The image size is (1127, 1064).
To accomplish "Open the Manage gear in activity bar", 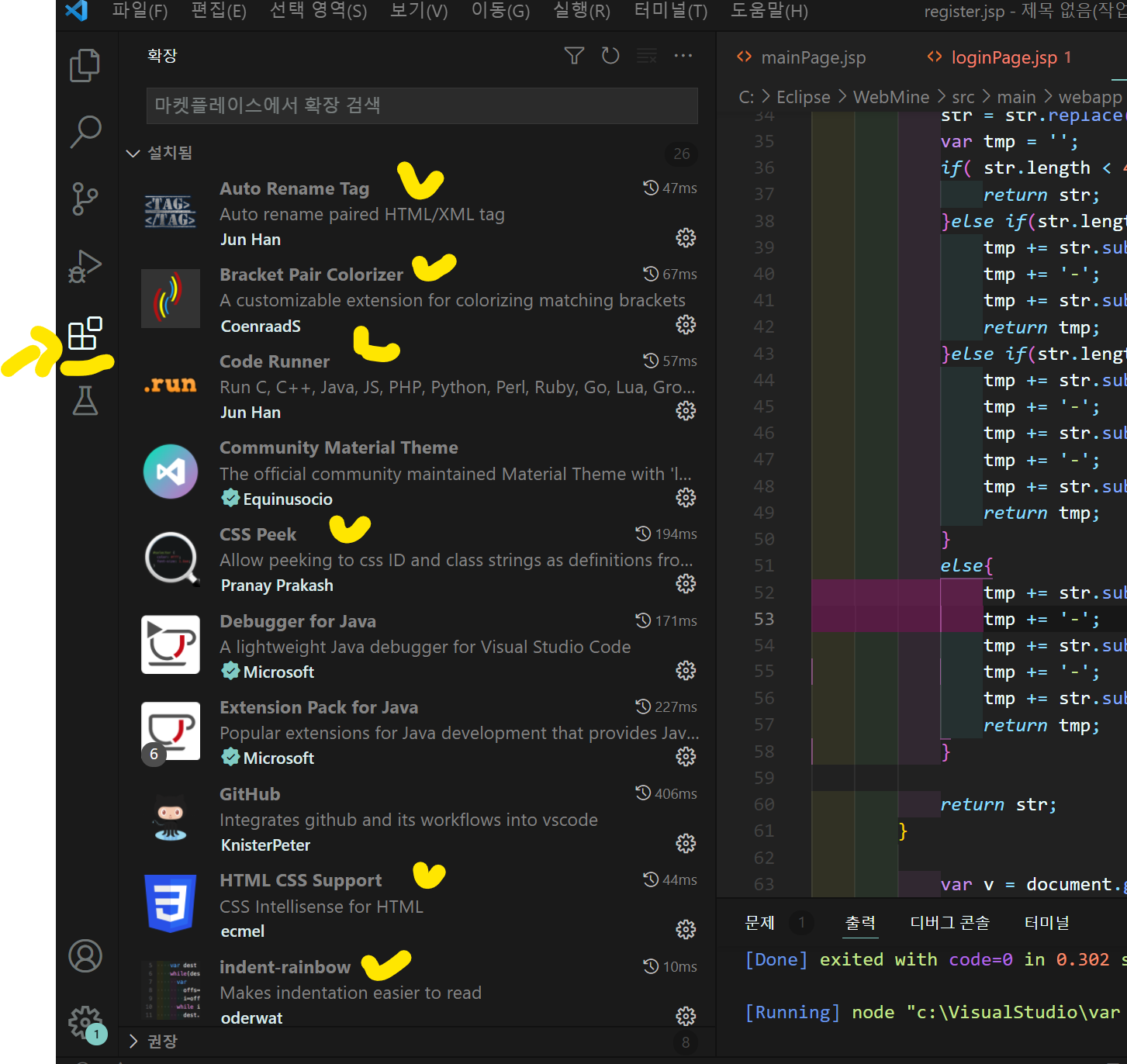I will click(x=85, y=1022).
